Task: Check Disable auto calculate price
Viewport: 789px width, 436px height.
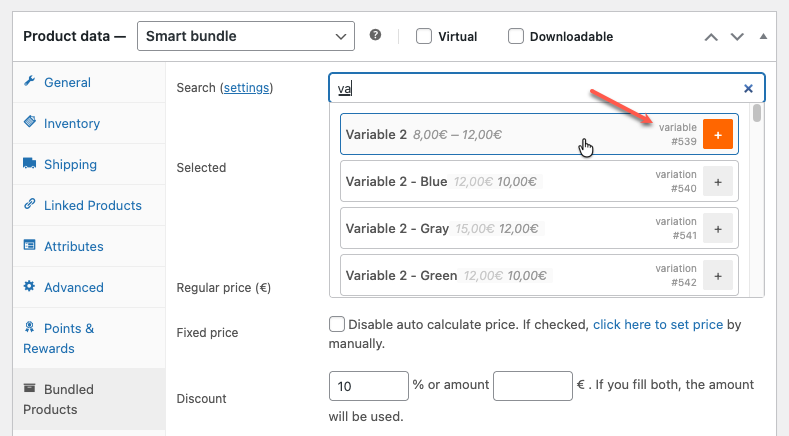Action: (x=337, y=324)
